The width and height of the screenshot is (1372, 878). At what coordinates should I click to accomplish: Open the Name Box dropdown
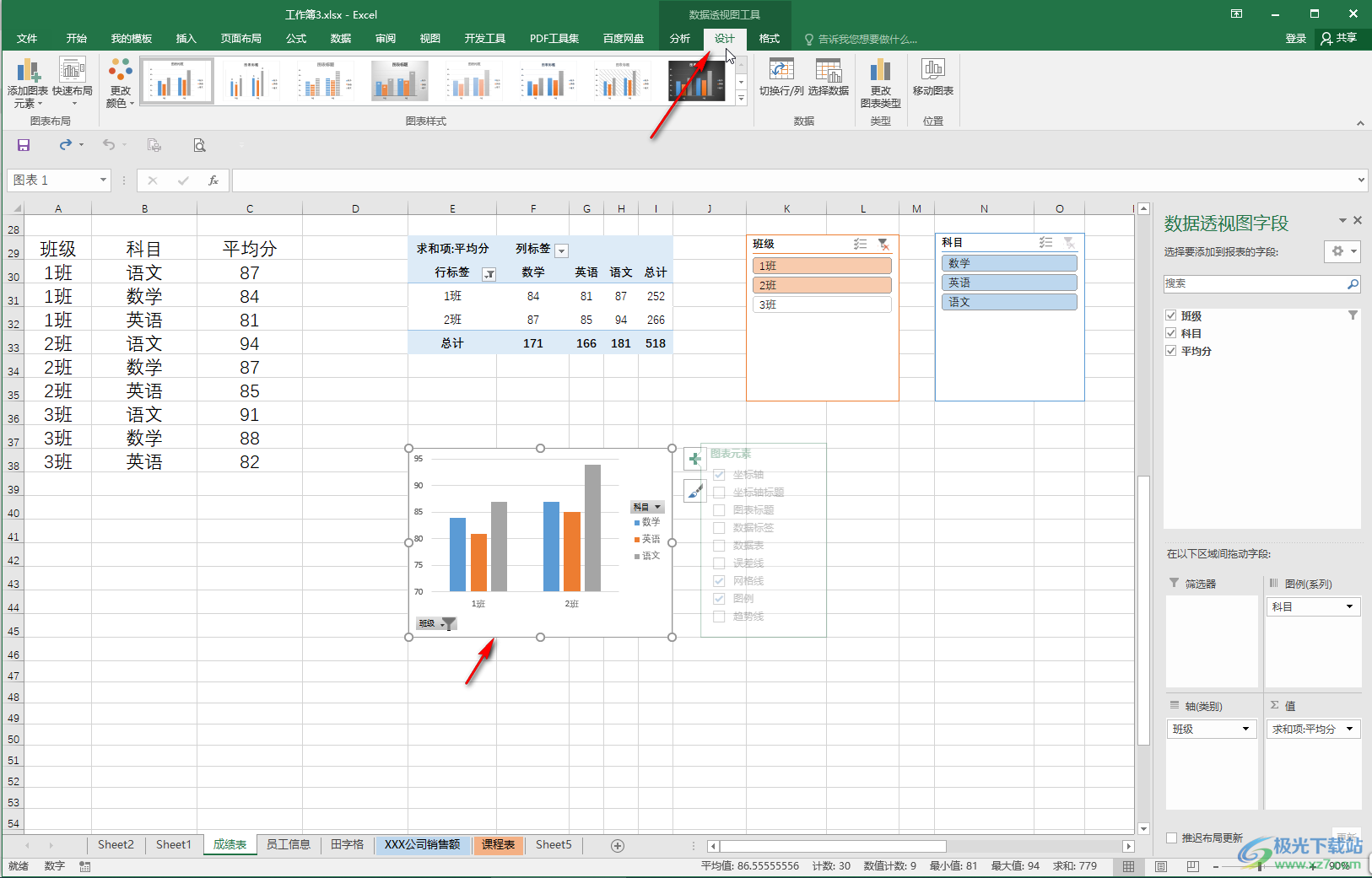(x=103, y=180)
